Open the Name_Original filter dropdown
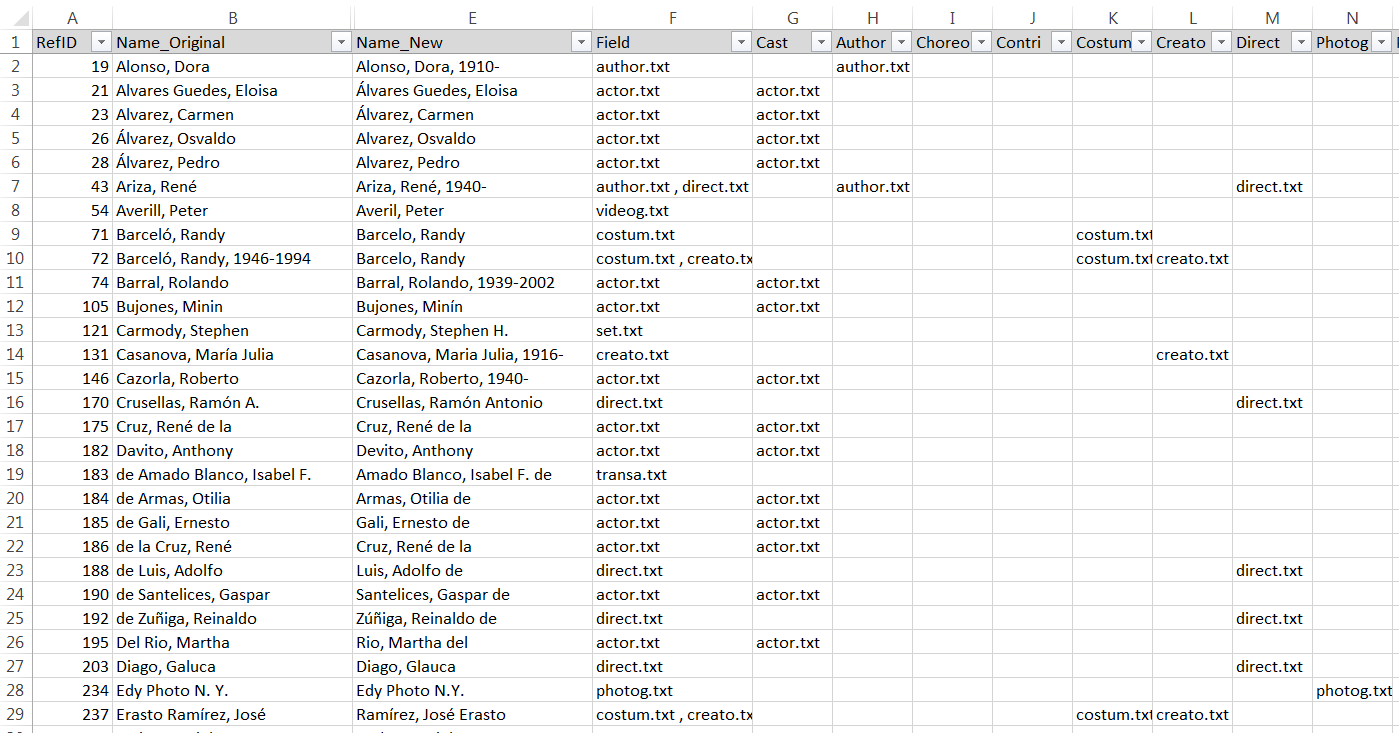Screen dimensions: 1399x733 click(x=341, y=42)
